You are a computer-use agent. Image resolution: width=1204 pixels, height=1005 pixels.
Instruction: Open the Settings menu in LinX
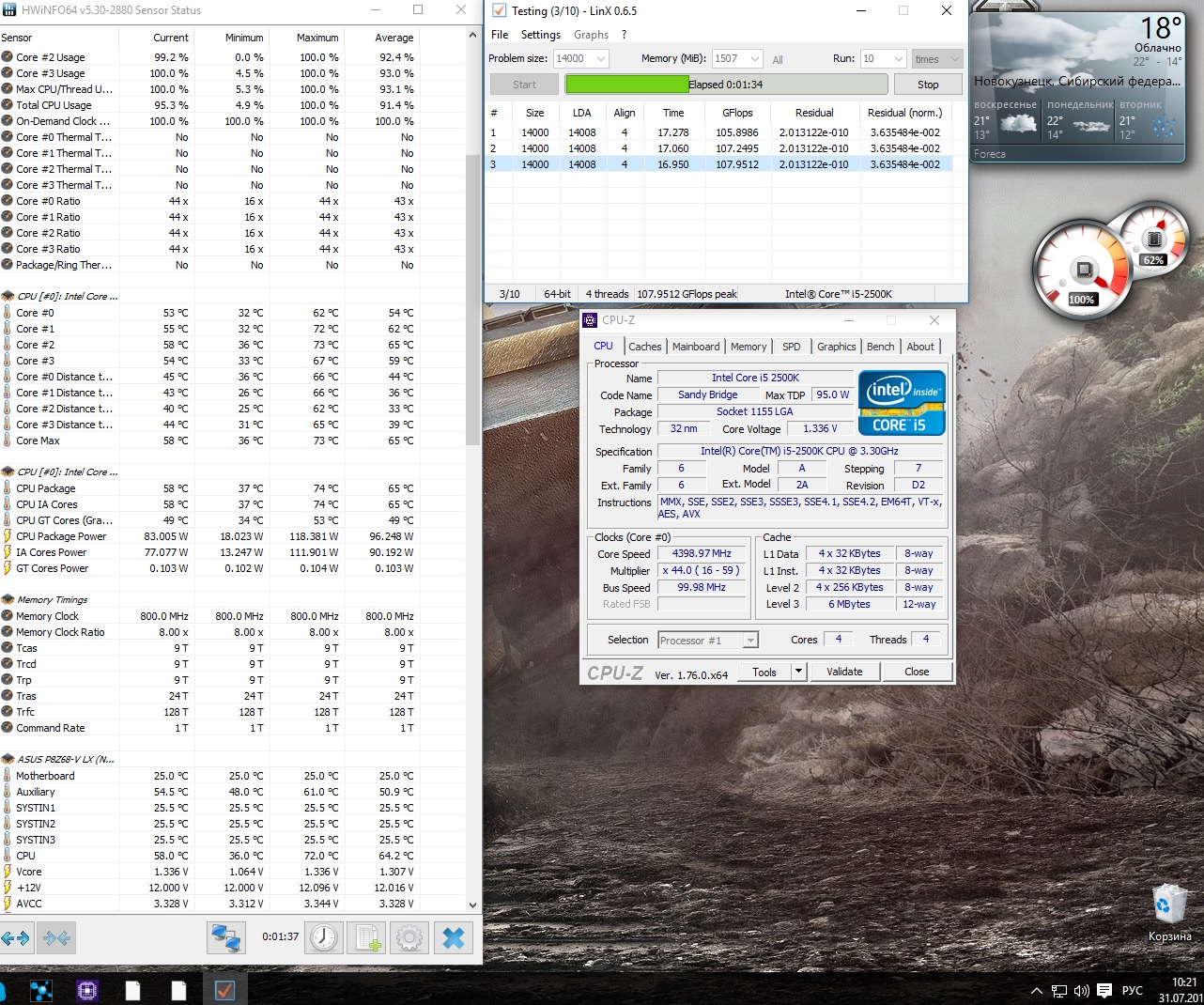(x=541, y=35)
